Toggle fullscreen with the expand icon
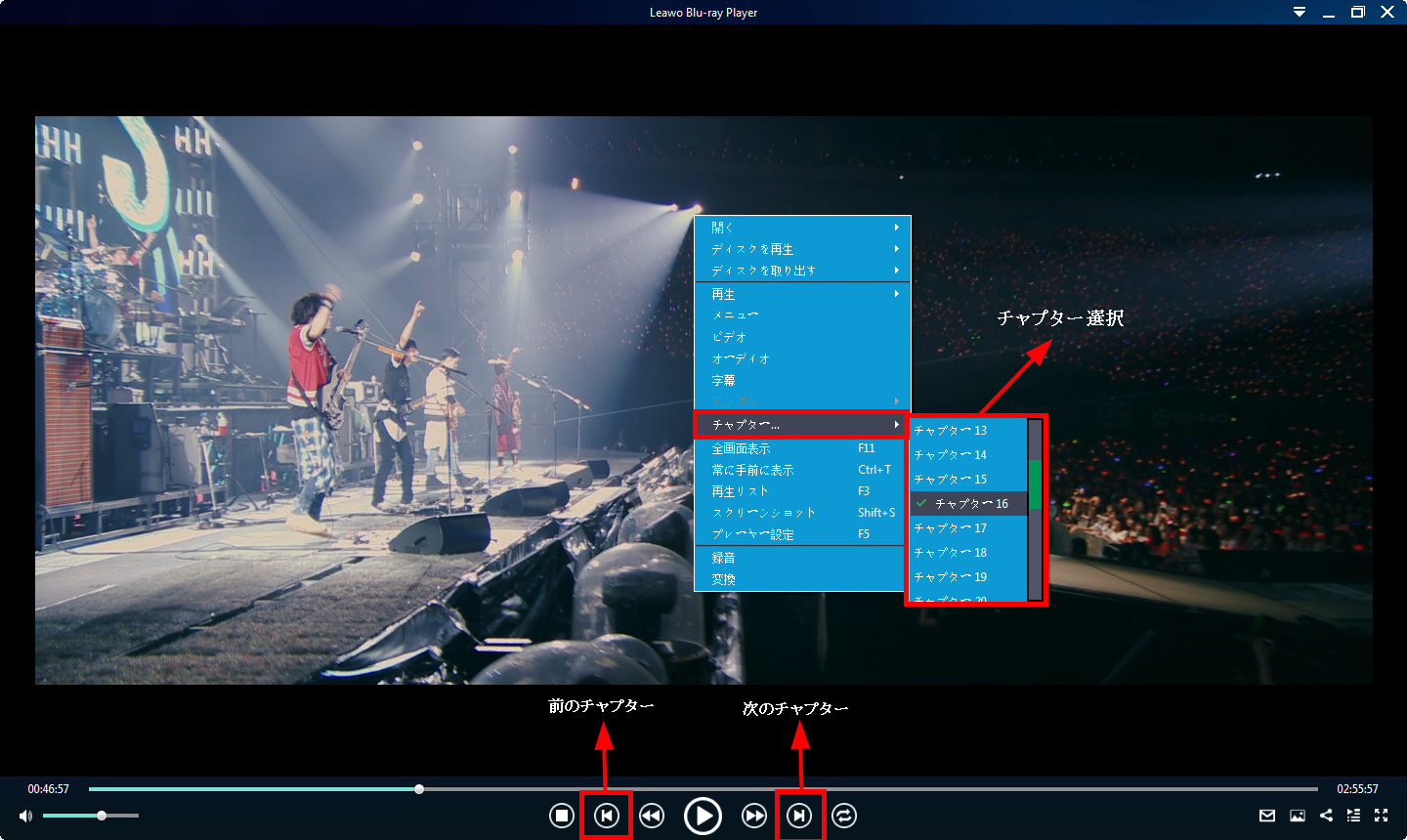 pos(1382,816)
